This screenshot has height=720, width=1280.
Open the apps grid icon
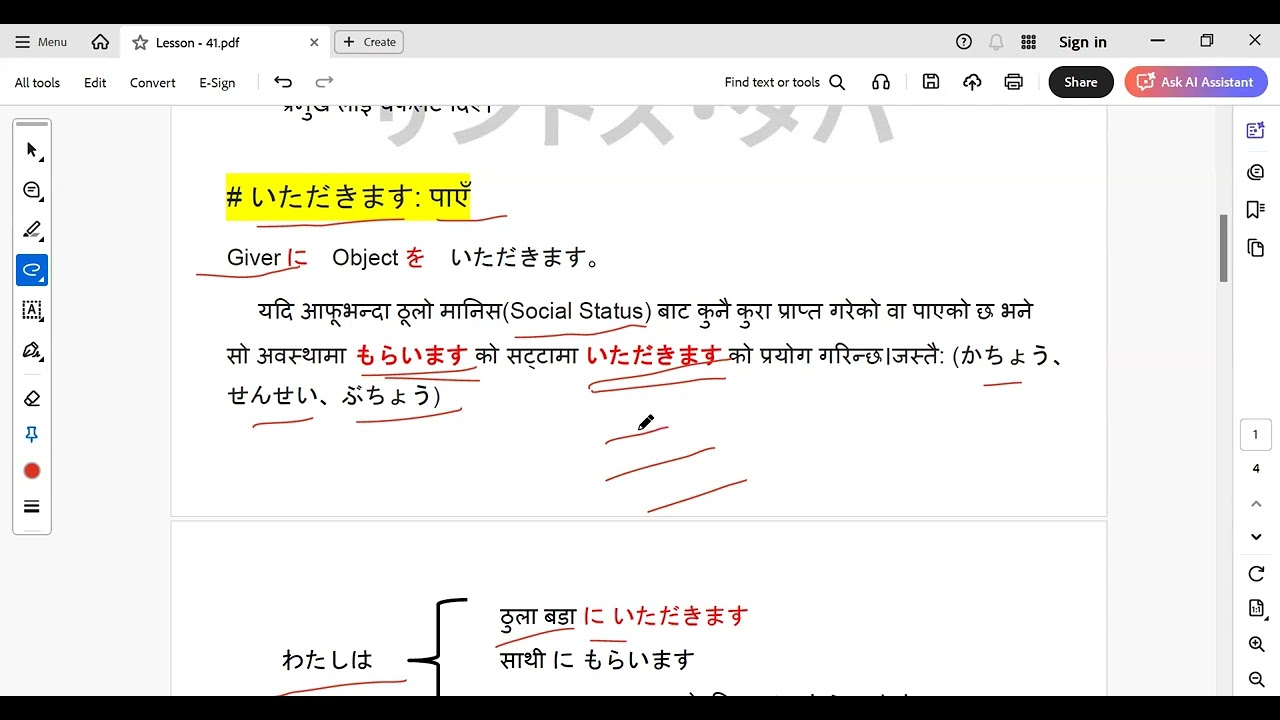pyautogui.click(x=1028, y=42)
